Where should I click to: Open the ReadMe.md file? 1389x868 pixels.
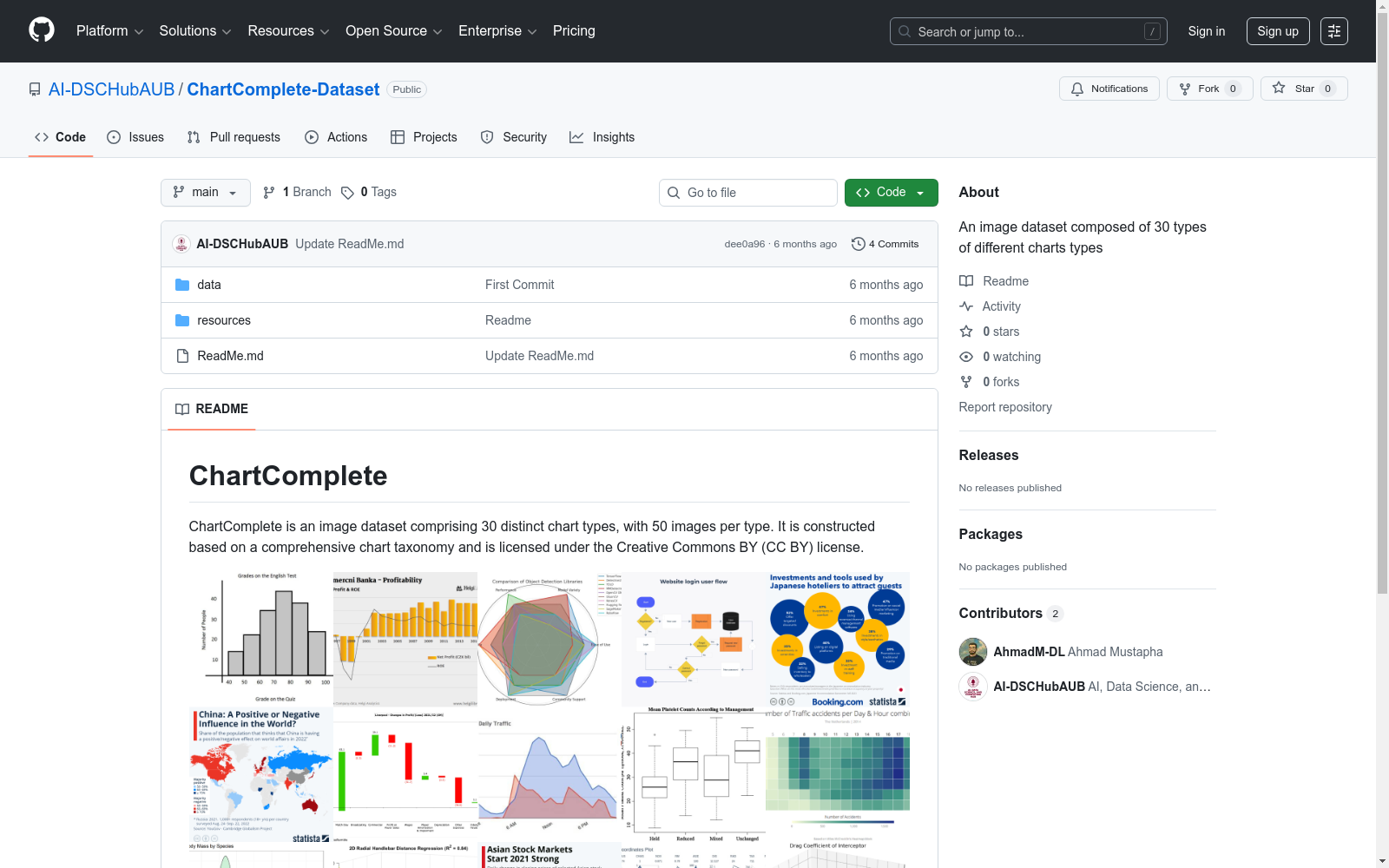[230, 356]
